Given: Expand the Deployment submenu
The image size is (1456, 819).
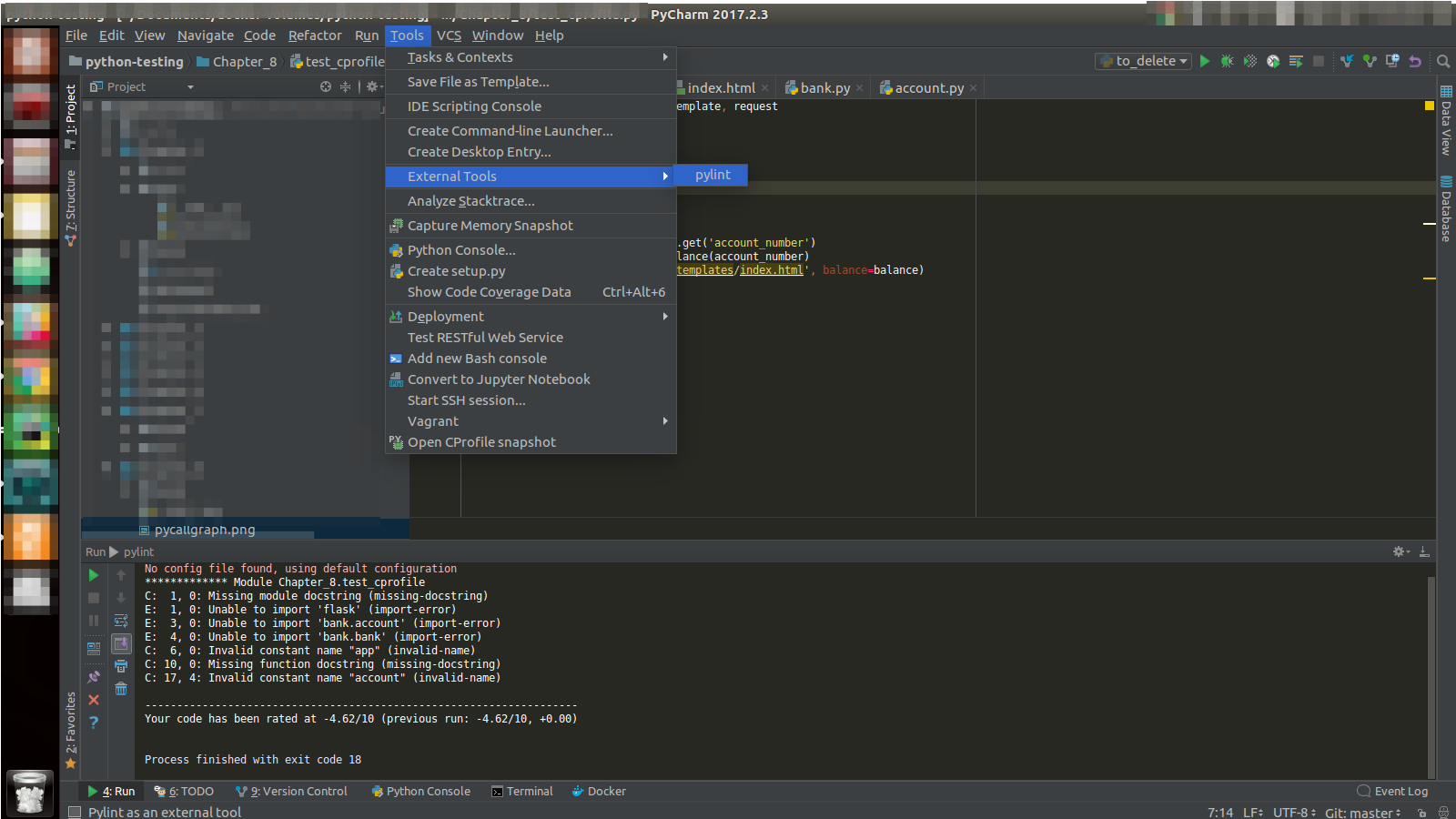Looking at the screenshot, I should 531,317.
